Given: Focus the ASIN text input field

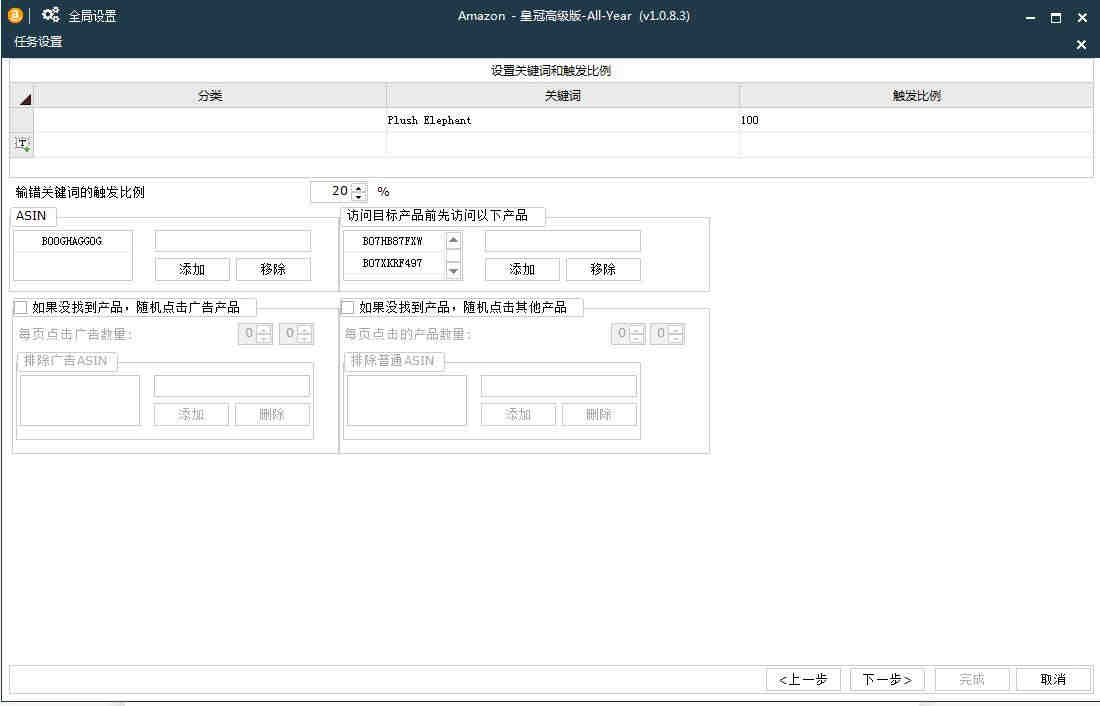Looking at the screenshot, I should (x=233, y=241).
